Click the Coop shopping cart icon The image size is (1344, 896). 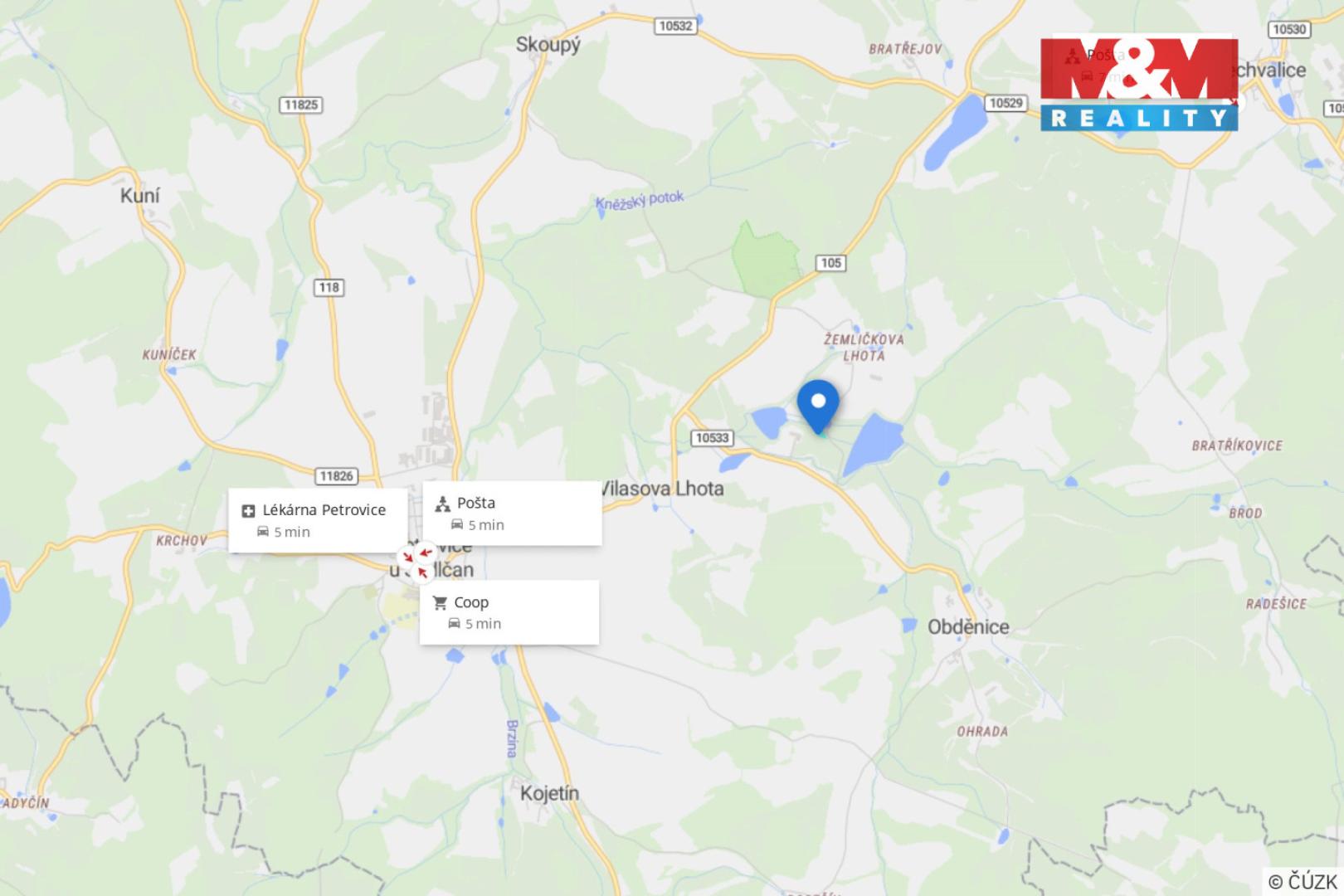pos(440,603)
